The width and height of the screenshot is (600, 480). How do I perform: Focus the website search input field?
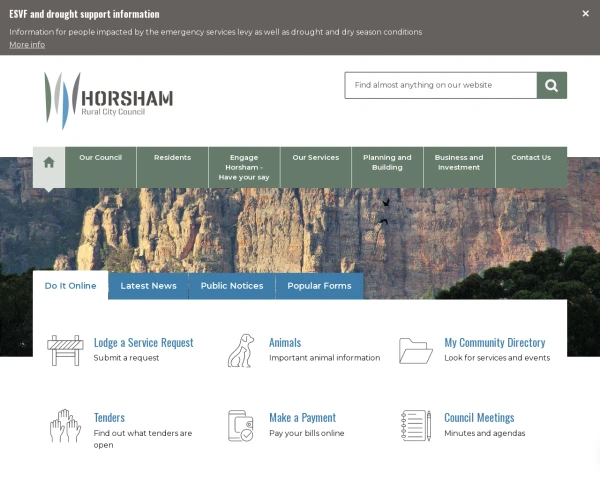pyautogui.click(x=440, y=85)
